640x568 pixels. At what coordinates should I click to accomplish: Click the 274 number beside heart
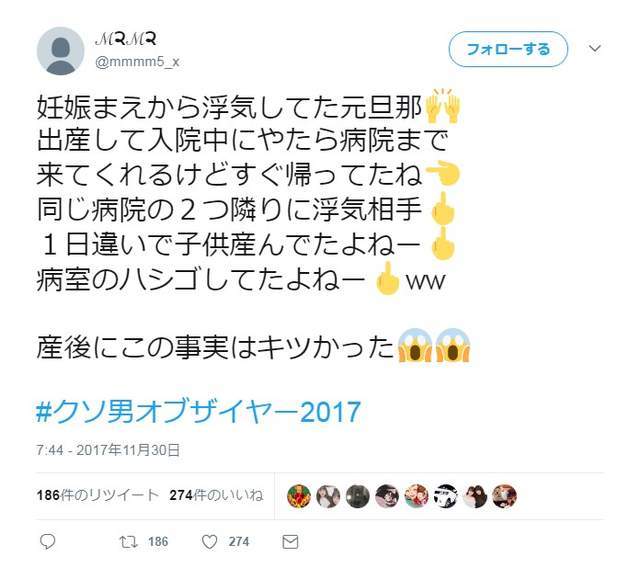click(x=239, y=542)
